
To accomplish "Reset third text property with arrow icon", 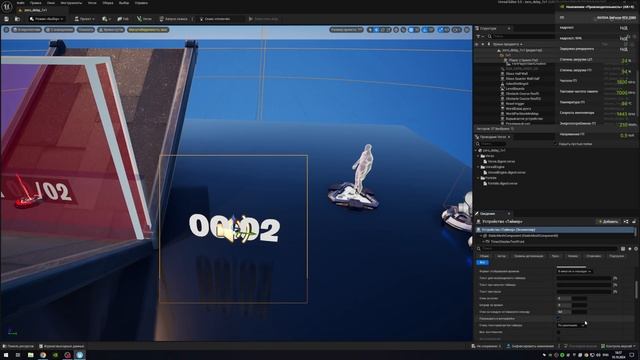I will [615, 291].
